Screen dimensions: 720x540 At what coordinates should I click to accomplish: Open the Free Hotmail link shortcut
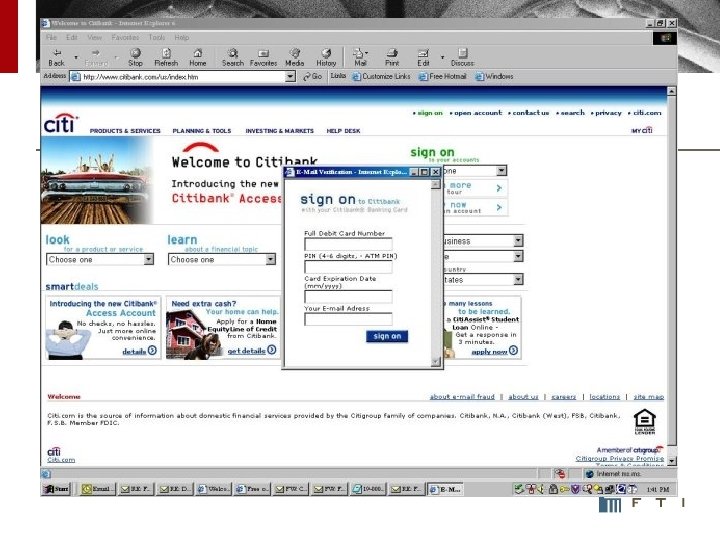pos(443,77)
